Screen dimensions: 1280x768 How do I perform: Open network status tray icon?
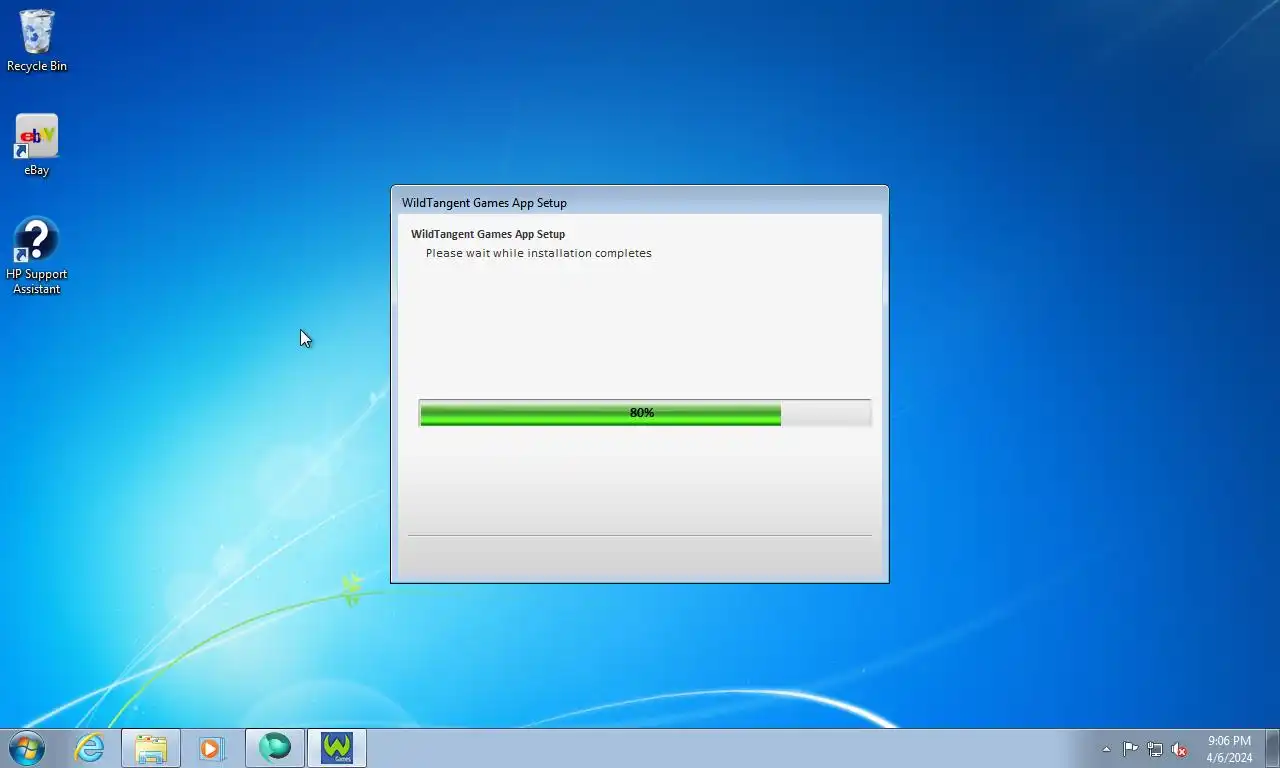pos(1155,749)
